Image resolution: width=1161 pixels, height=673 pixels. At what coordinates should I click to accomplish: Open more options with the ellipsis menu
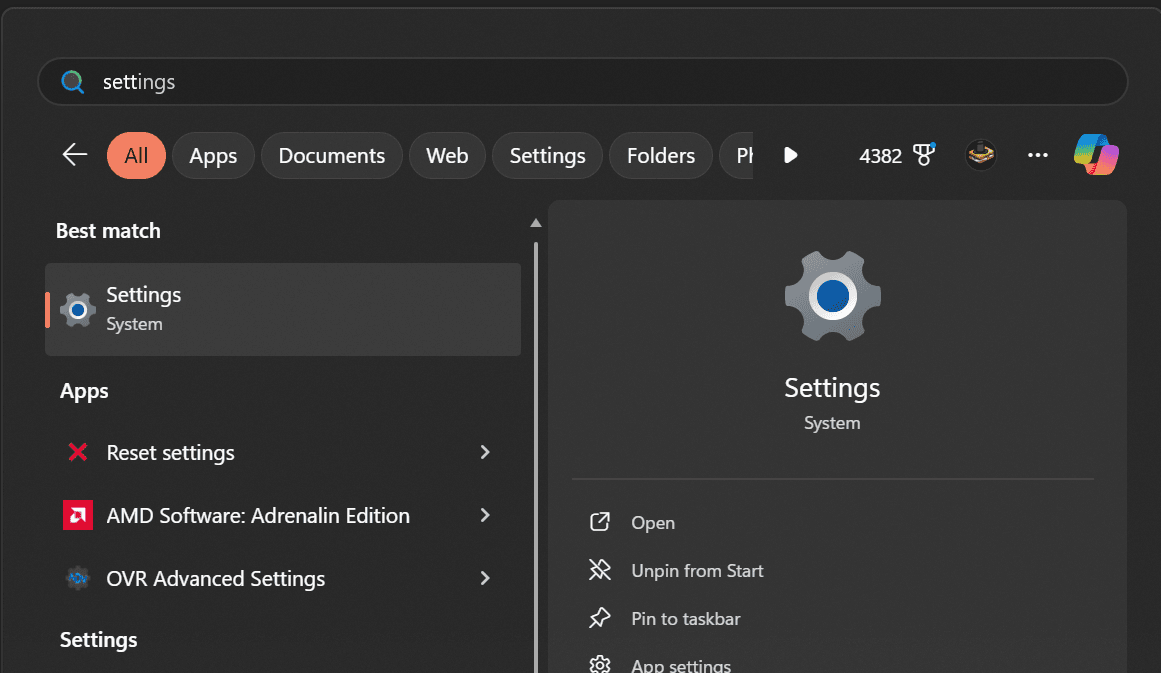click(1037, 155)
